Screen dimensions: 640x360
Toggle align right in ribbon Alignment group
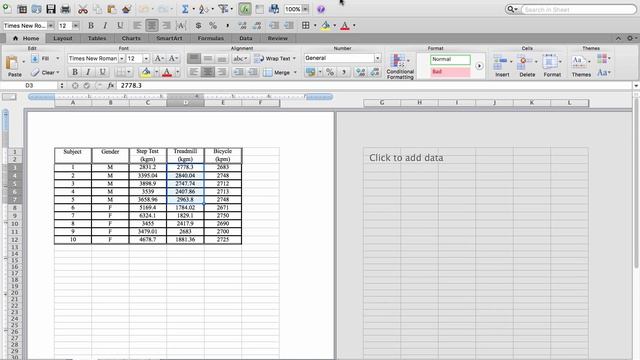click(222, 72)
